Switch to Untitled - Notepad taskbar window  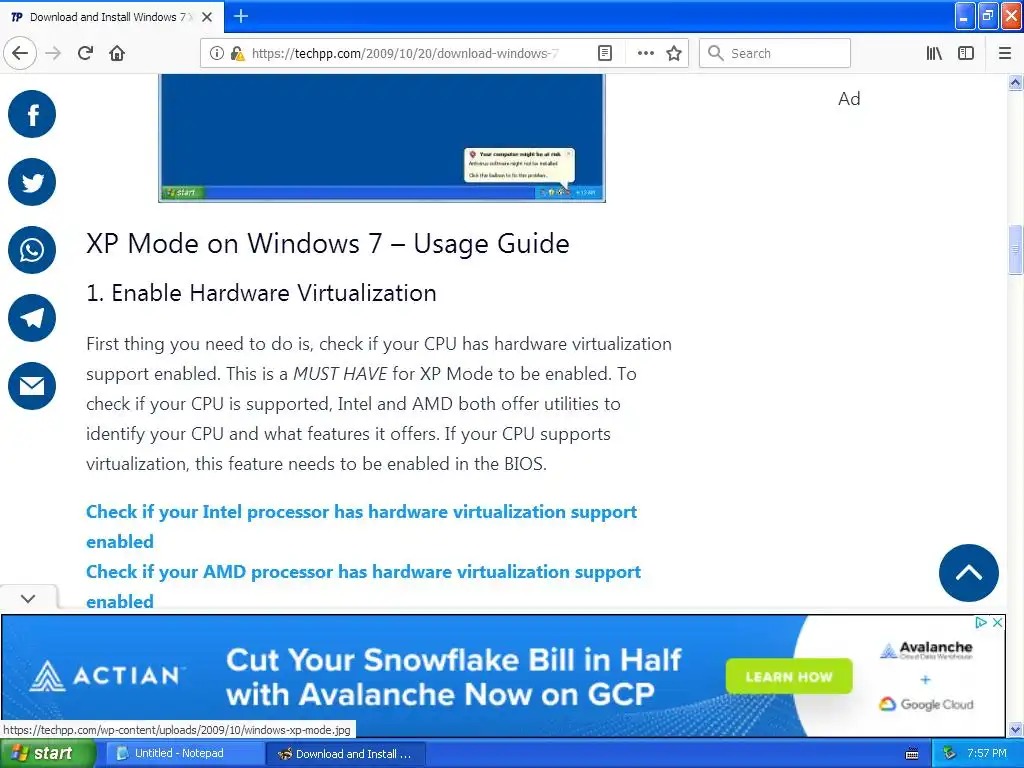tap(185, 754)
